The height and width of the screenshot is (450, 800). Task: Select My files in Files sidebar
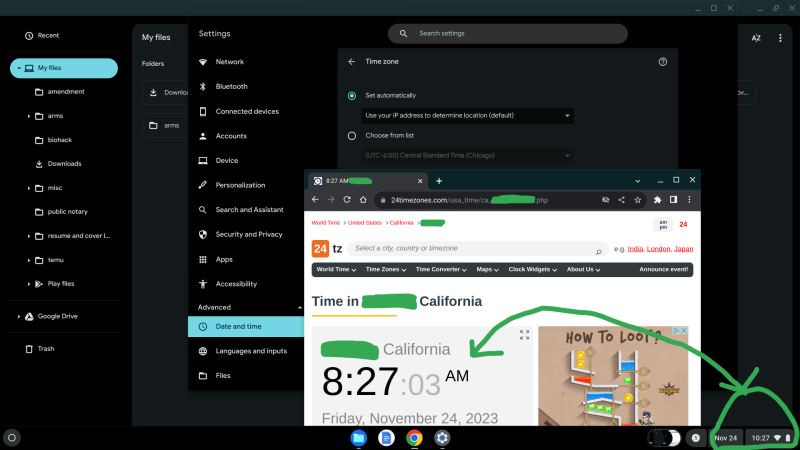tap(64, 68)
